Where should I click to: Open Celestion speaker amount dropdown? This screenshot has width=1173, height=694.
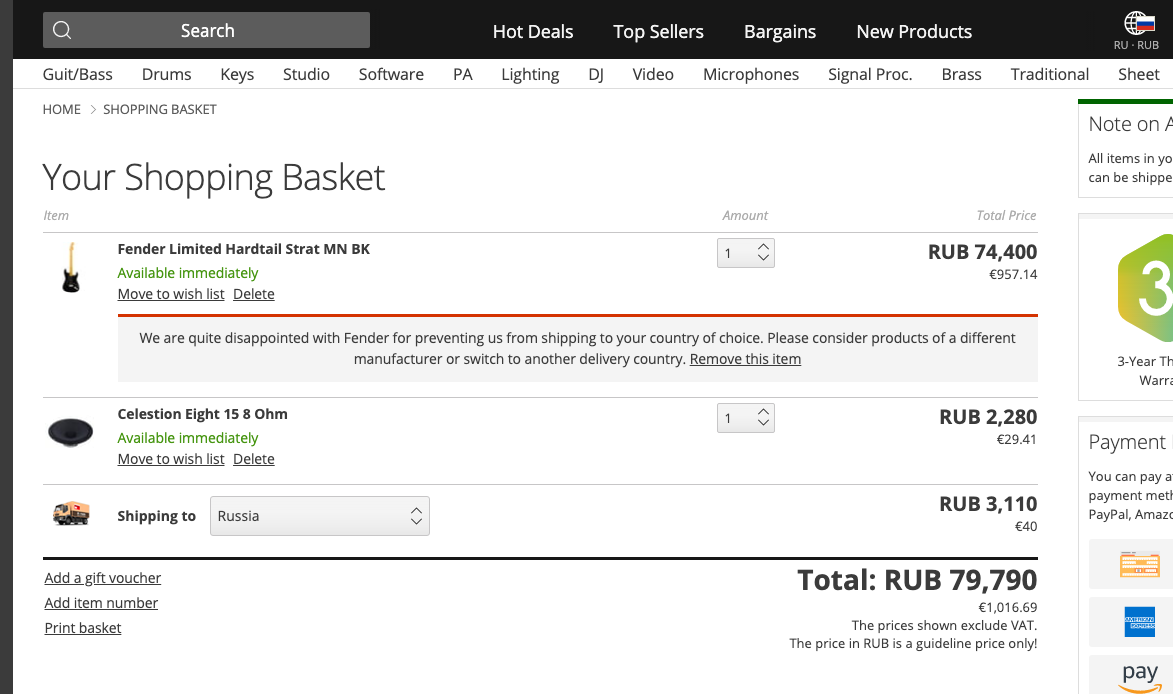click(x=745, y=418)
